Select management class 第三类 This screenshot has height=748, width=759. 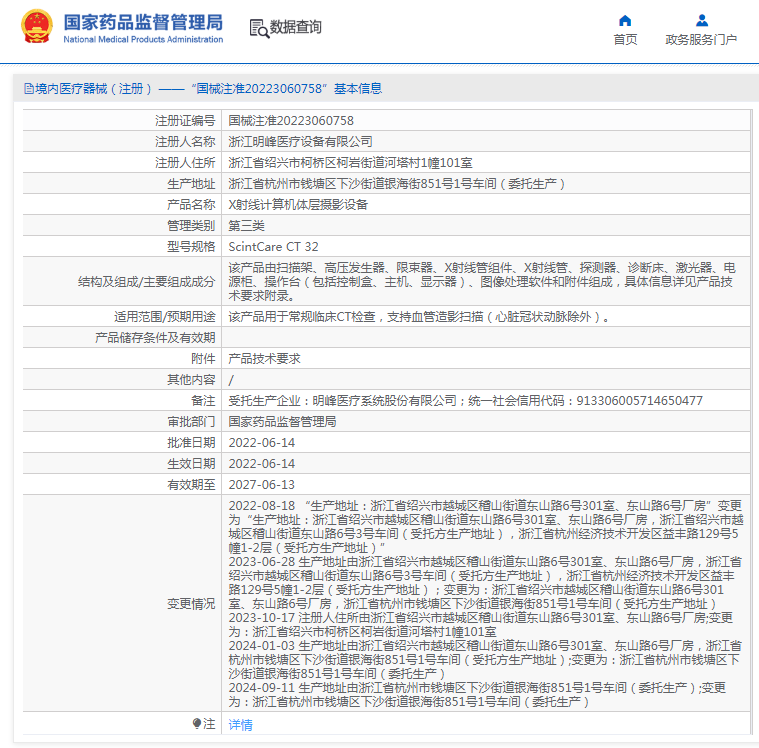[246, 226]
